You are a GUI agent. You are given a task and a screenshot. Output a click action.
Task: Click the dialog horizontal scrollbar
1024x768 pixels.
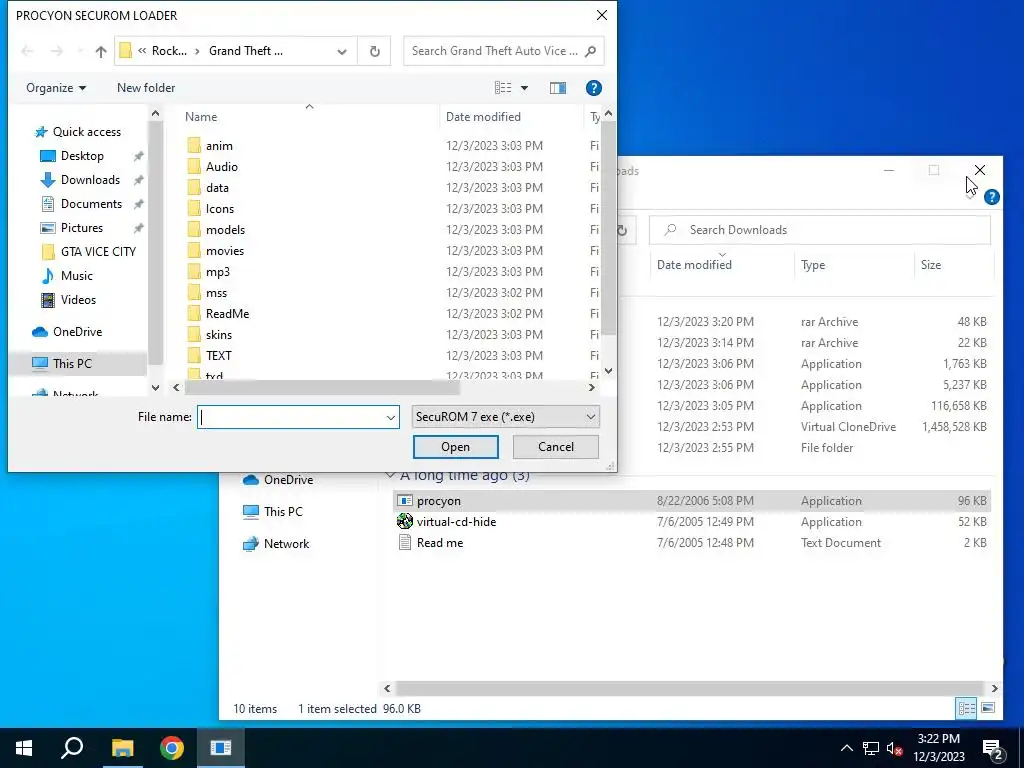click(322, 387)
